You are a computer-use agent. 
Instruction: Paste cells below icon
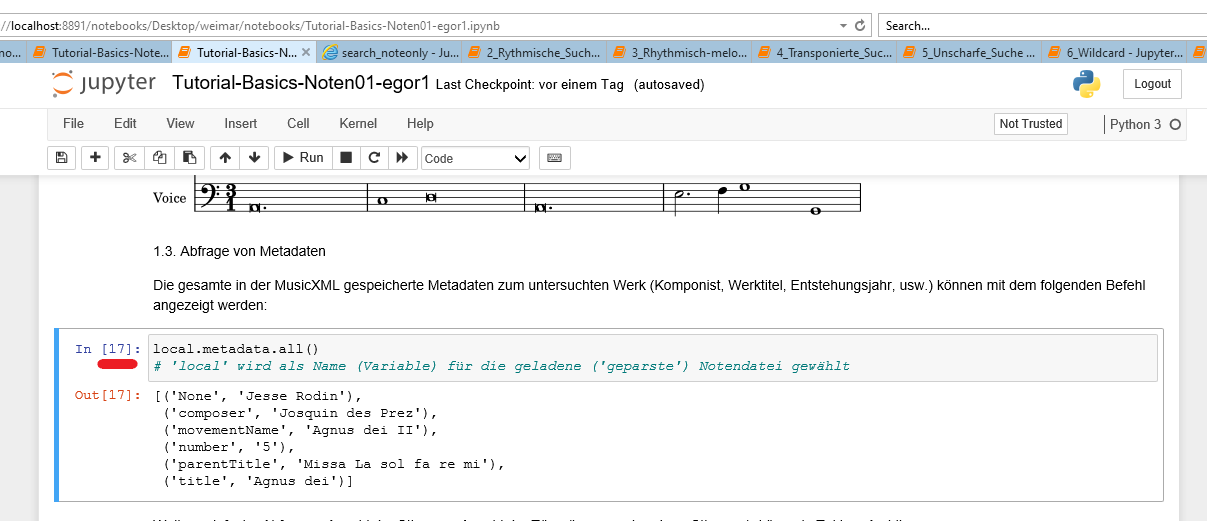[189, 158]
